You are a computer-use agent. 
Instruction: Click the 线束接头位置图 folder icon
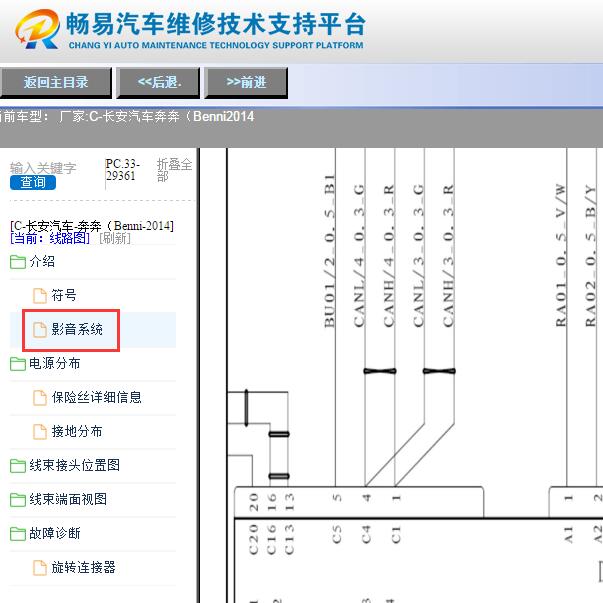click(x=18, y=466)
